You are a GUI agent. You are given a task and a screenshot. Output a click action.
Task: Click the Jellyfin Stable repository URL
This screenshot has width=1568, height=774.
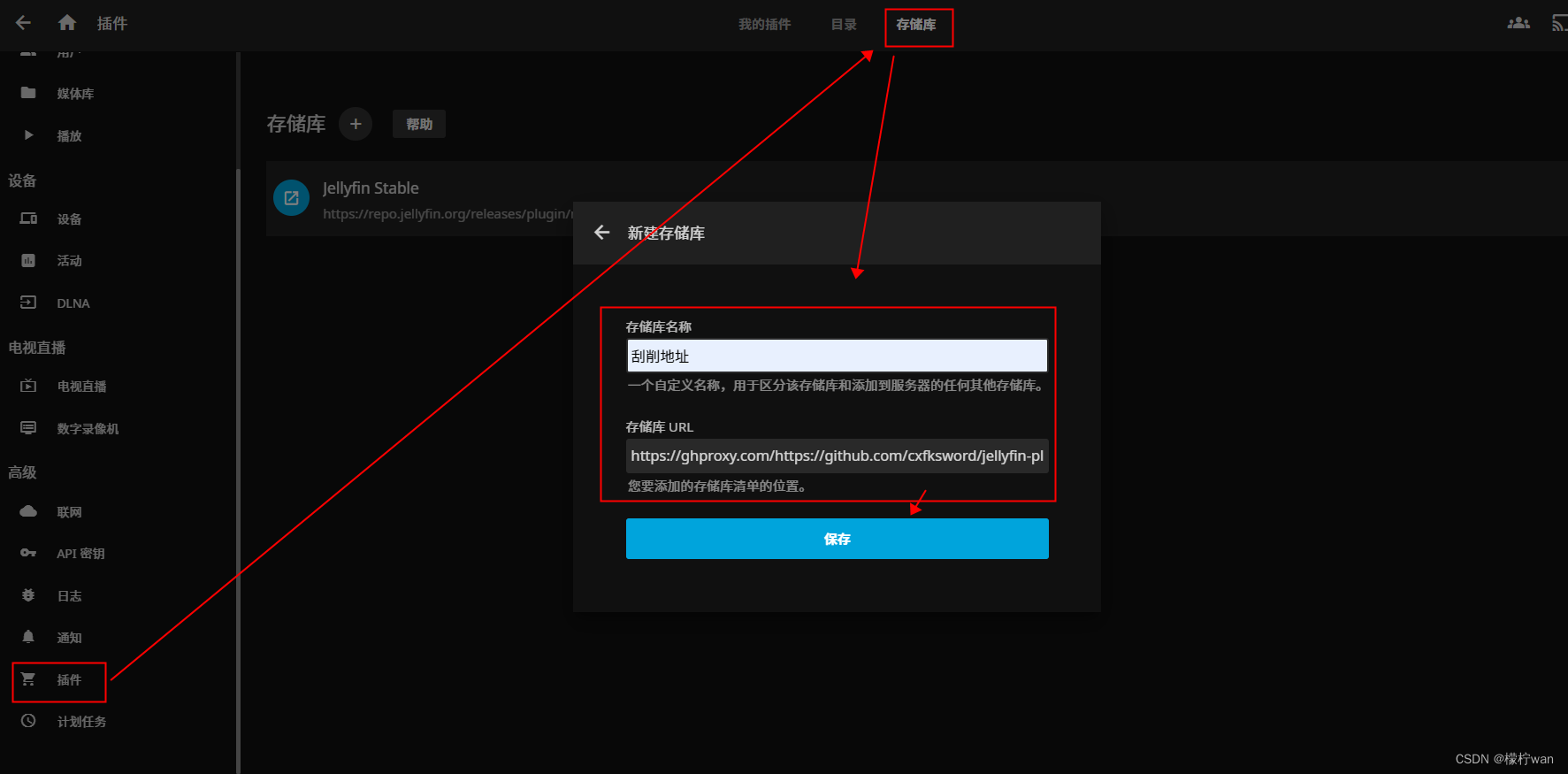(x=447, y=214)
